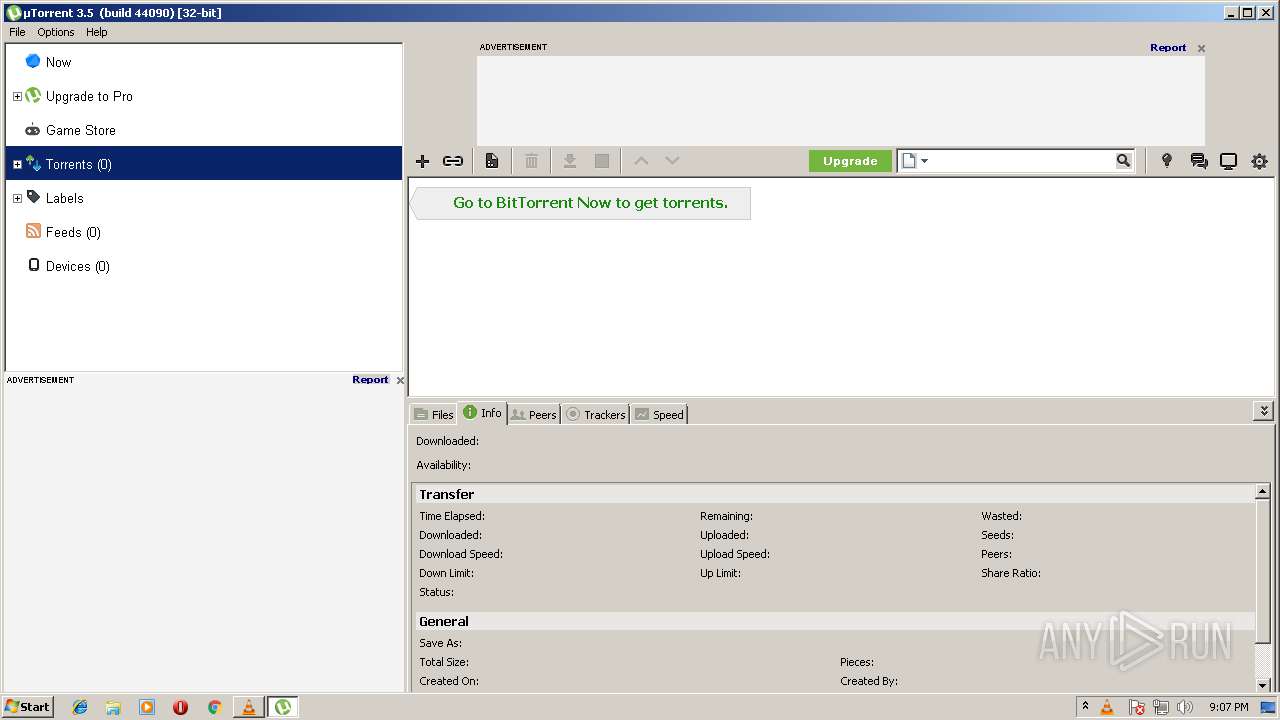Click the volume speaker tray icon
Viewport: 1280px width, 720px height.
coord(1185,707)
